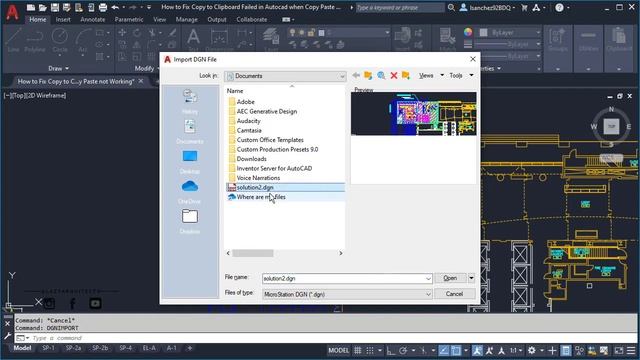640x360 pixels.
Task: Open the user account lsanchez92BDQ dropdown
Action: point(488,7)
